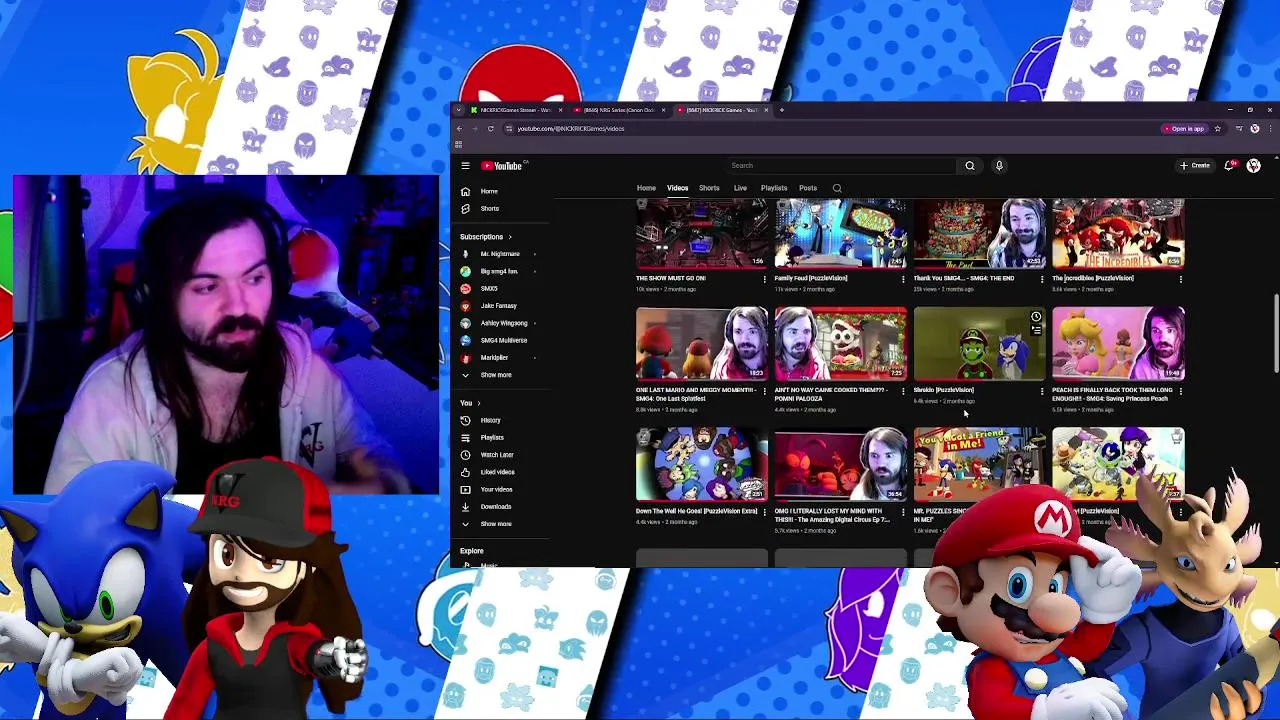Open browser tab search dropdown
The width and height of the screenshot is (1280, 720).
coord(459,110)
